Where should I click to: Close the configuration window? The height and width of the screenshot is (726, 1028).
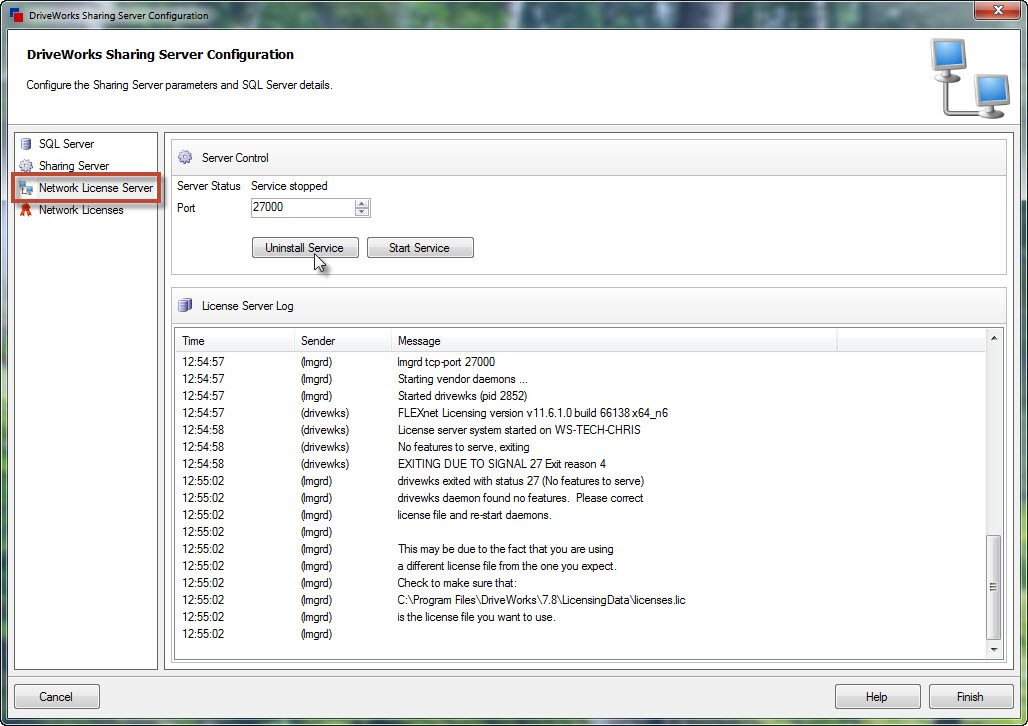[x=997, y=10]
